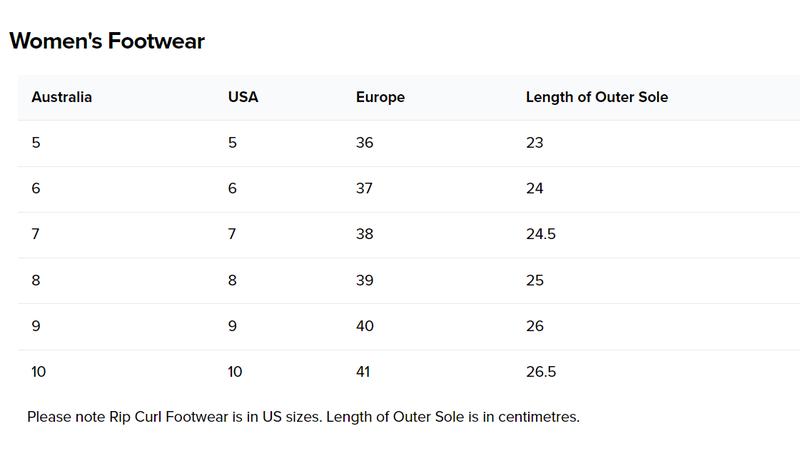Click the Women's Footwear heading
Image resolution: width=800 pixels, height=476 pixels.
[x=107, y=41]
